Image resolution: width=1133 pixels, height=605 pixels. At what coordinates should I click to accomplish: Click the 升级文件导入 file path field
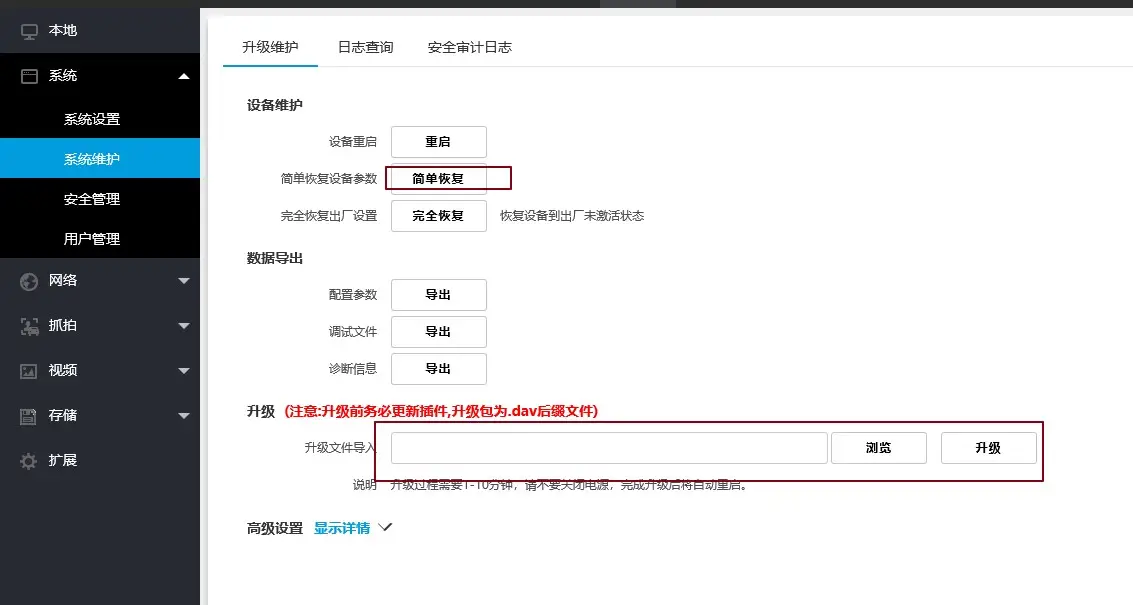tap(608, 448)
